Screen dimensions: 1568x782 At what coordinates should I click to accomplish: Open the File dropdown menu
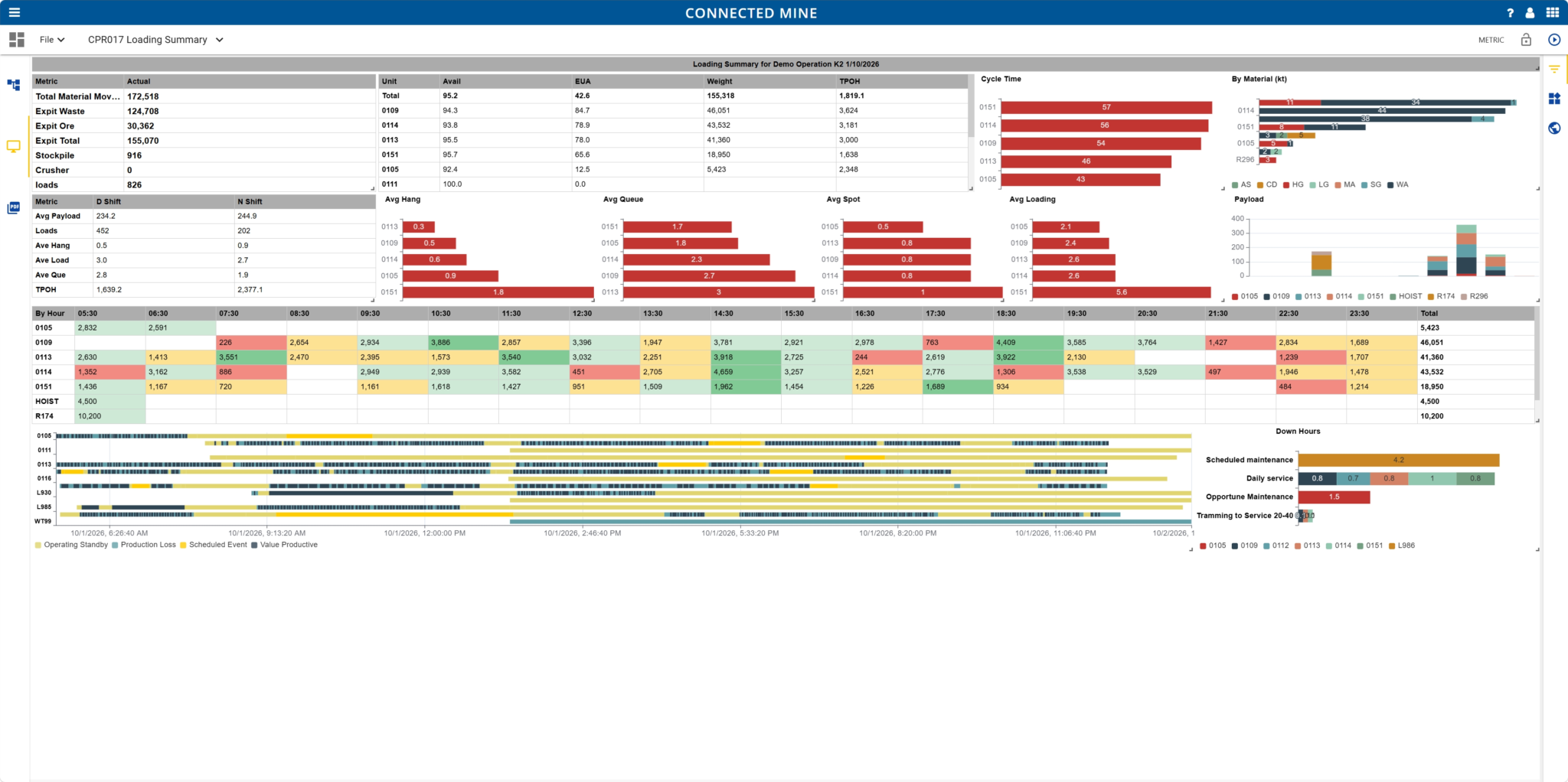[x=52, y=40]
